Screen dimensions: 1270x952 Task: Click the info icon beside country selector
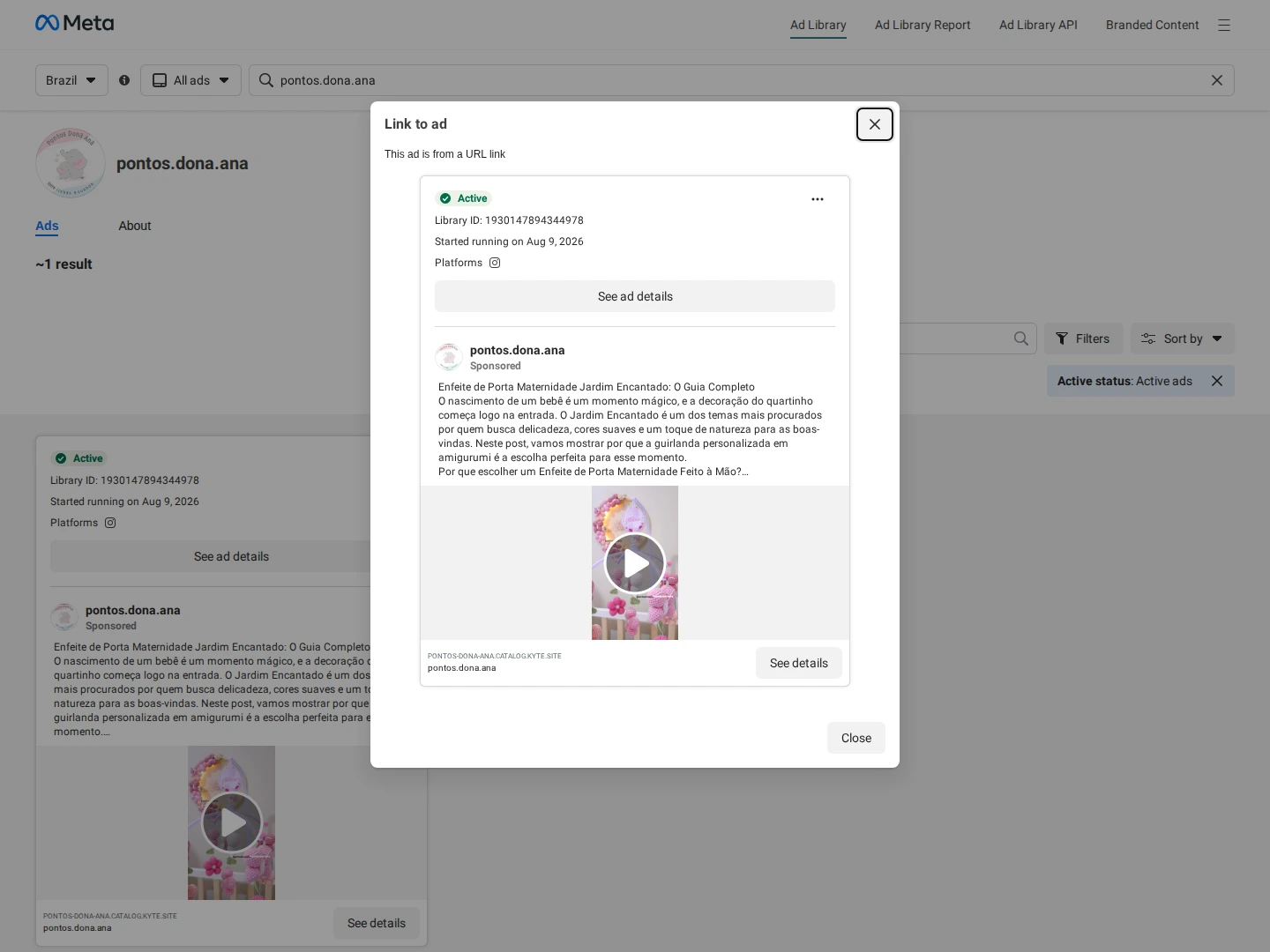[124, 80]
